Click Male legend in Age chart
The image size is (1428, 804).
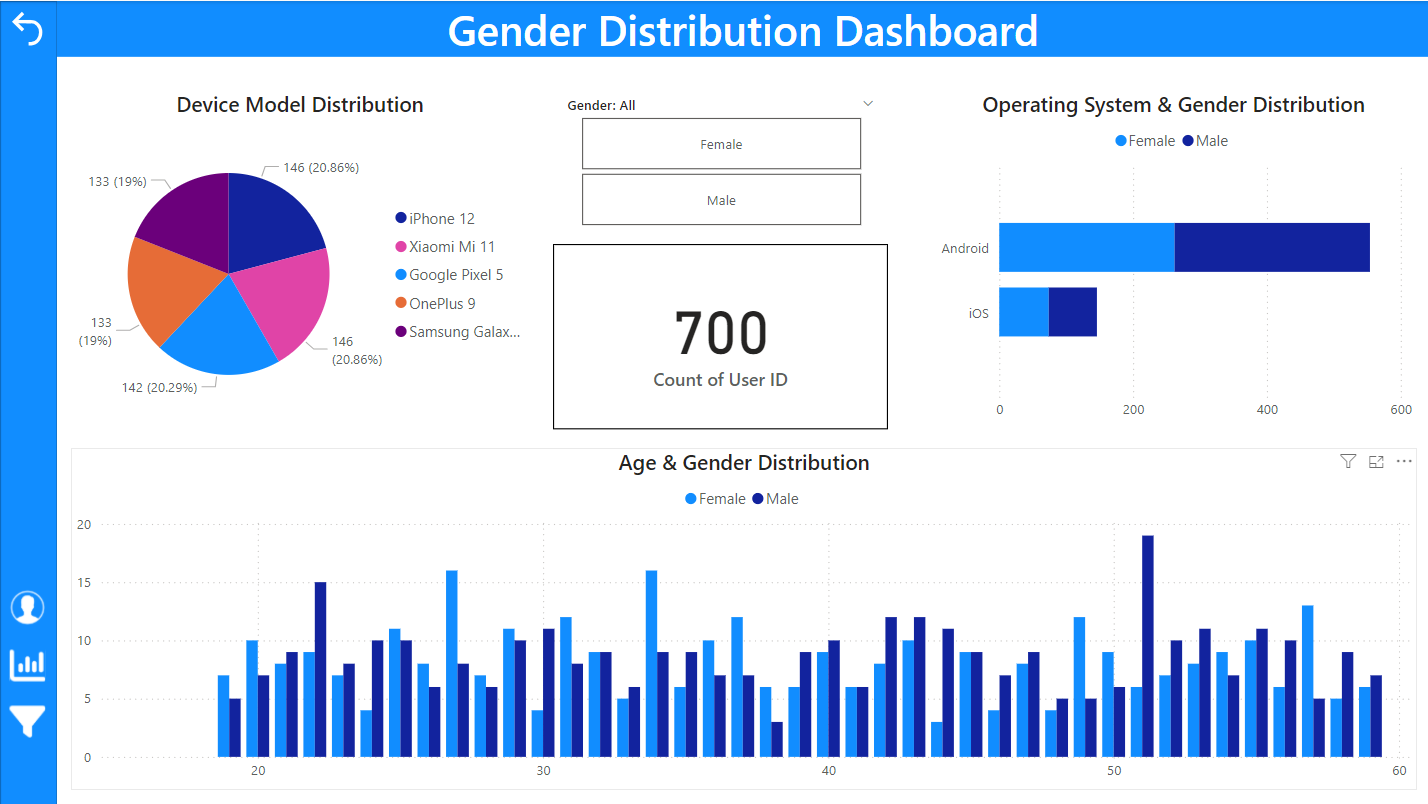tap(775, 499)
